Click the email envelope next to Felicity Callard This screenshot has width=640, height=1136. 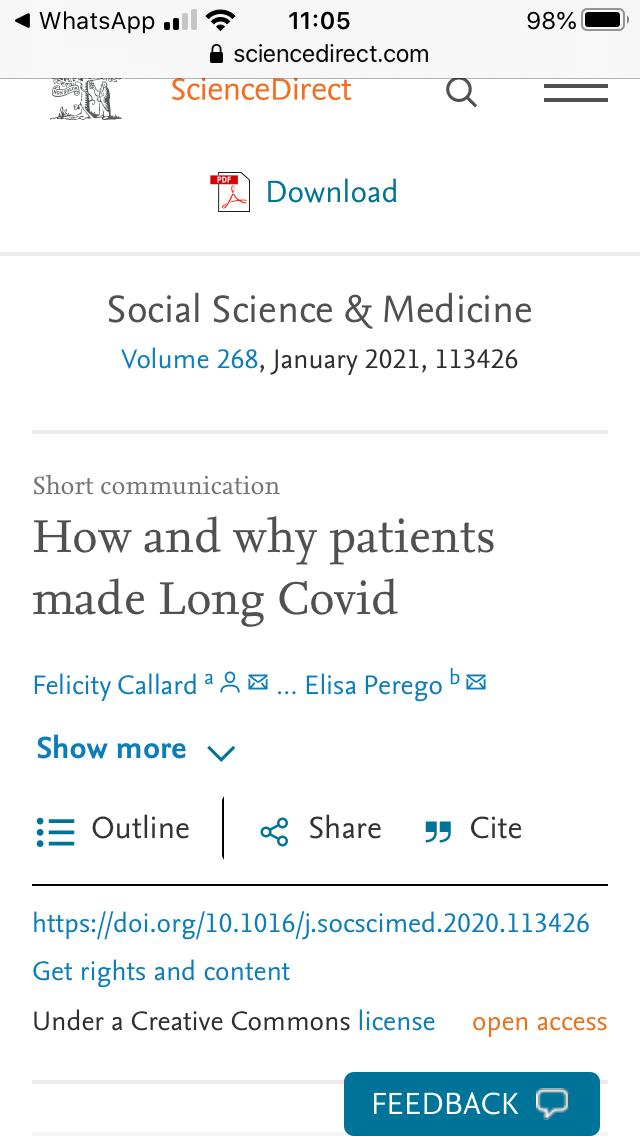coord(258,682)
